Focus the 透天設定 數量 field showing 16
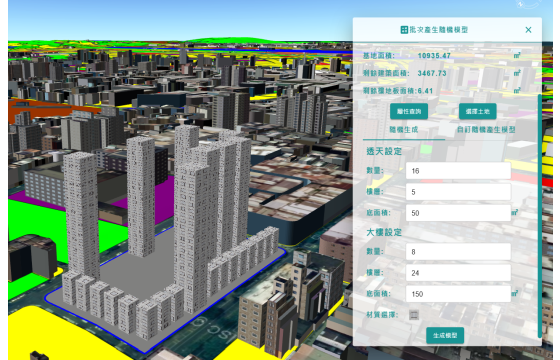Image resolution: width=560 pixels, height=360 pixels. (x=458, y=171)
